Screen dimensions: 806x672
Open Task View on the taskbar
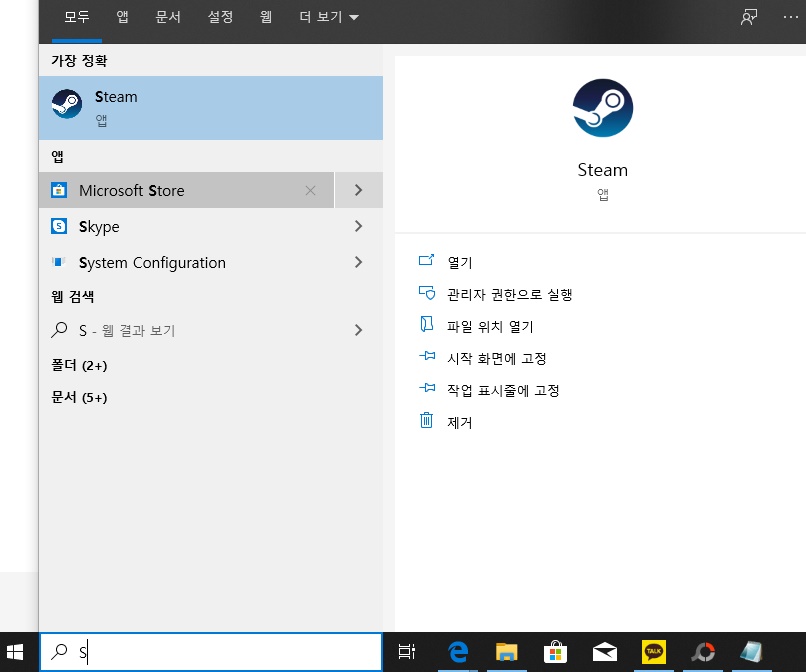click(x=406, y=652)
